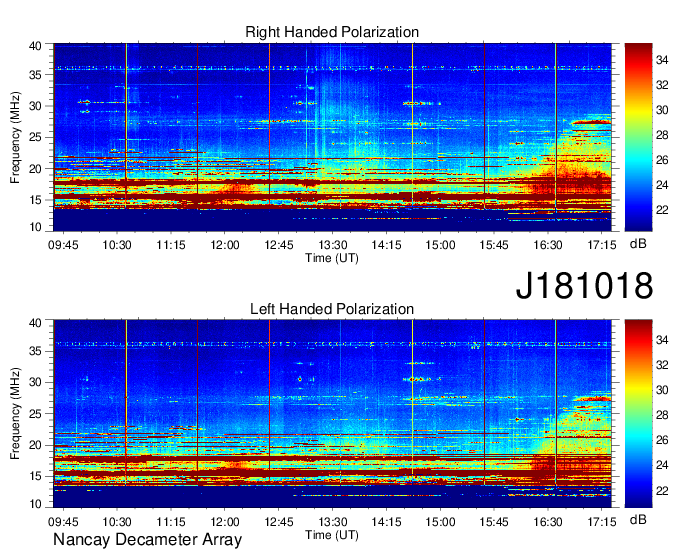Image resolution: width=680 pixels, height=552 pixels.
Task: Click the 'Left Handed Polarization' plot title
Action: (332, 309)
